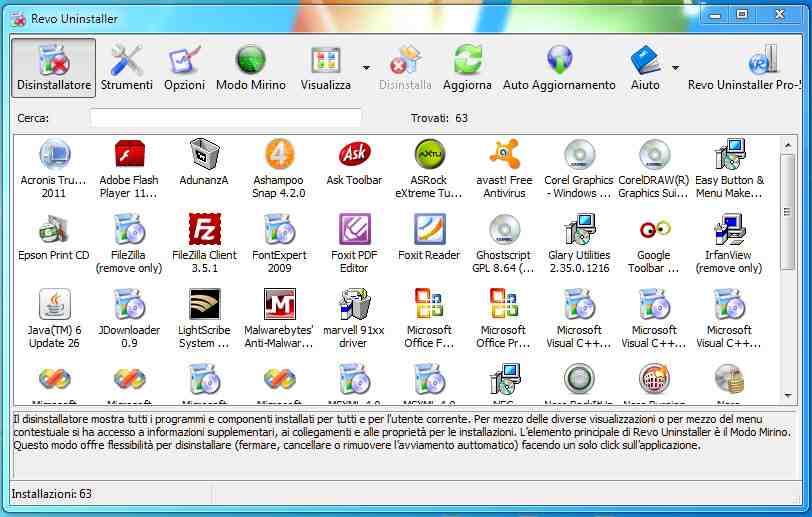This screenshot has height=517, width=812.
Task: Select JDownloader 0.9
Action: [x=129, y=319]
